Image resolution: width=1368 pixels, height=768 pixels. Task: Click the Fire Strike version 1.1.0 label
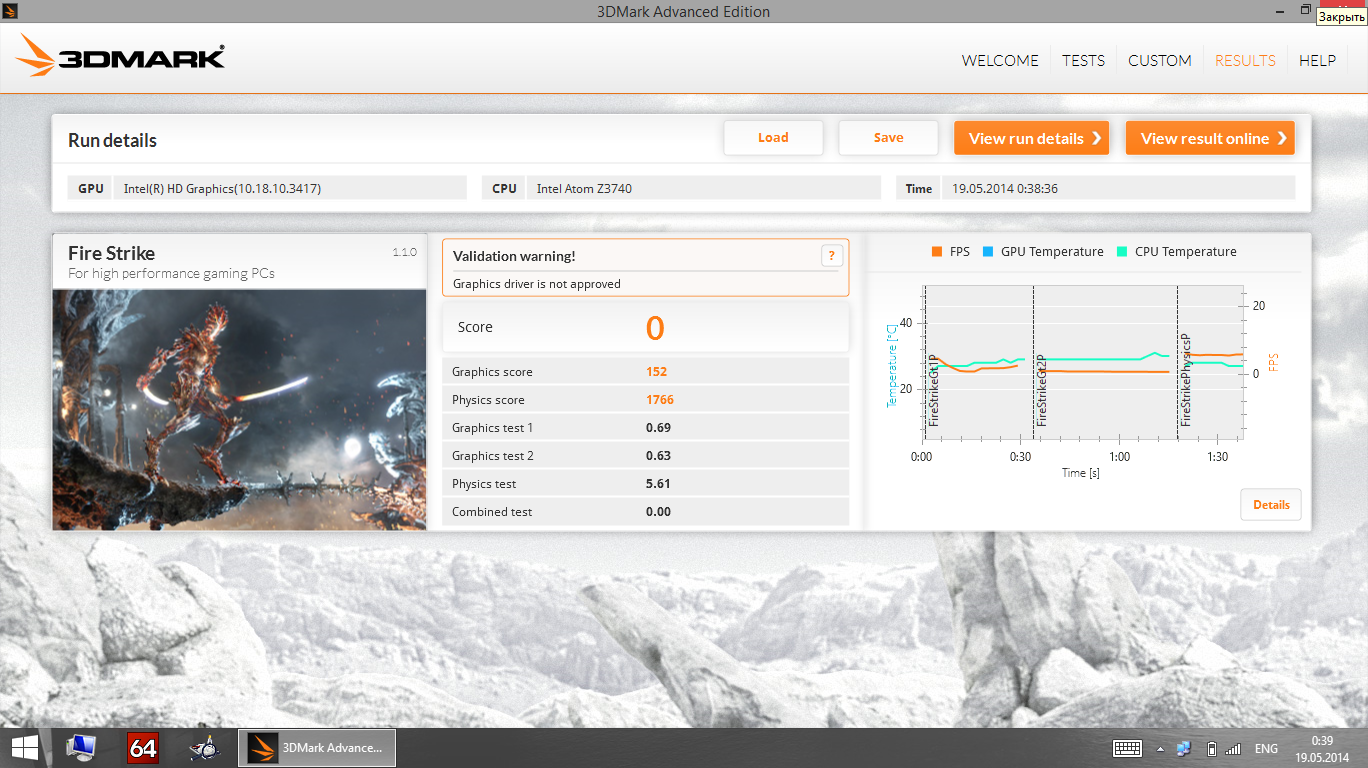(405, 252)
